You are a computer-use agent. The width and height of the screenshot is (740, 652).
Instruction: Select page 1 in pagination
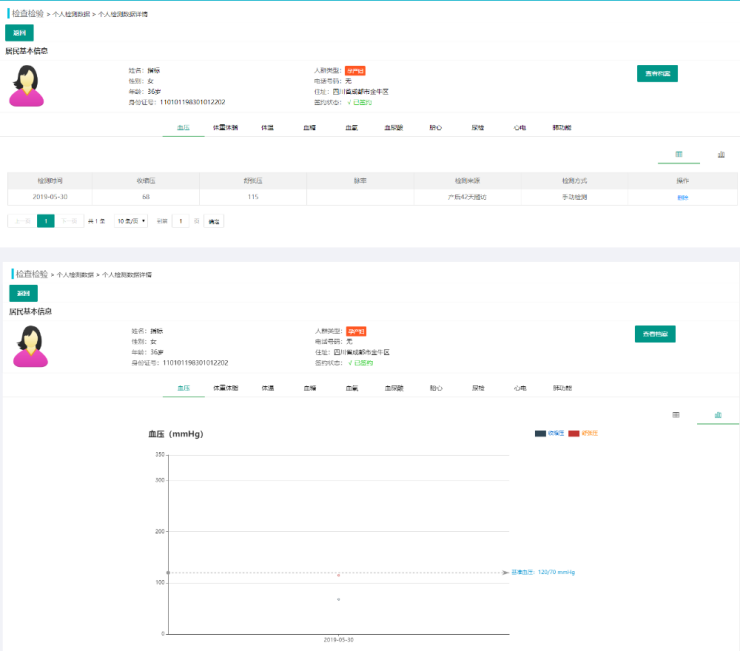45,220
